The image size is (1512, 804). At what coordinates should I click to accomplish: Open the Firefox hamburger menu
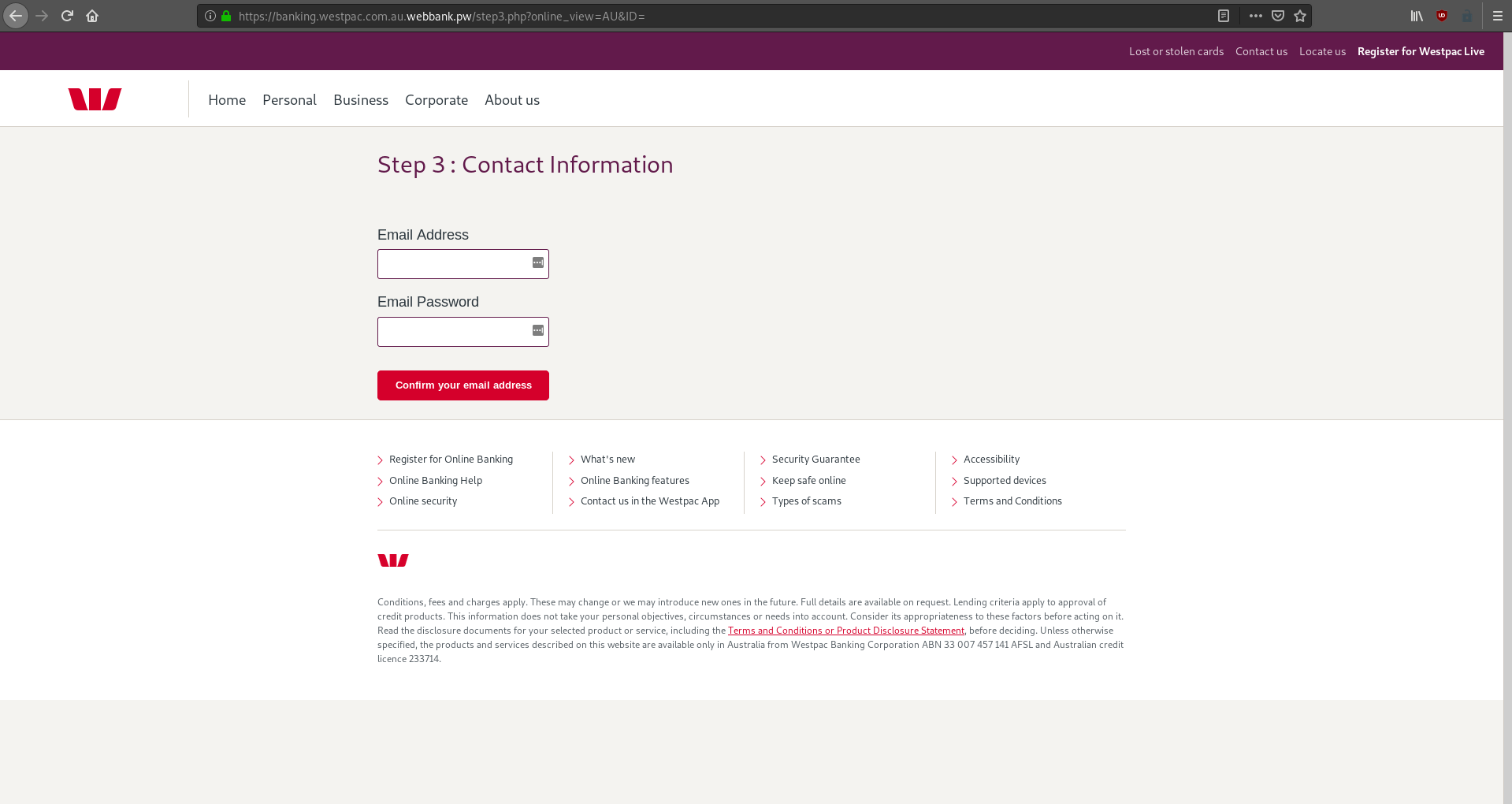point(1496,16)
